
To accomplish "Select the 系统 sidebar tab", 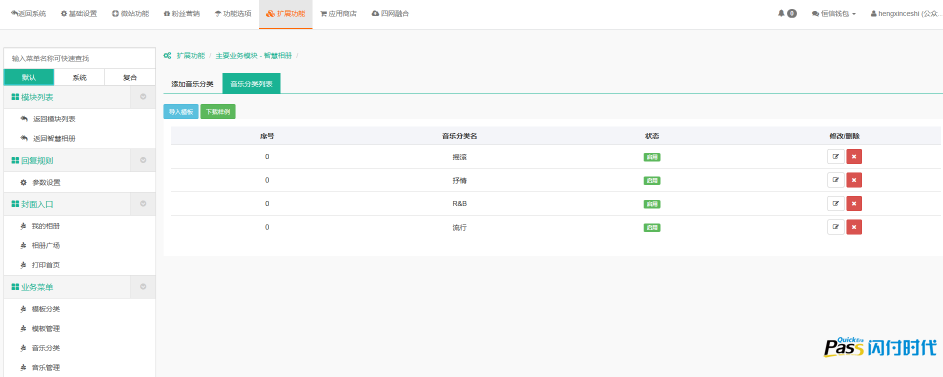I will click(x=79, y=78).
